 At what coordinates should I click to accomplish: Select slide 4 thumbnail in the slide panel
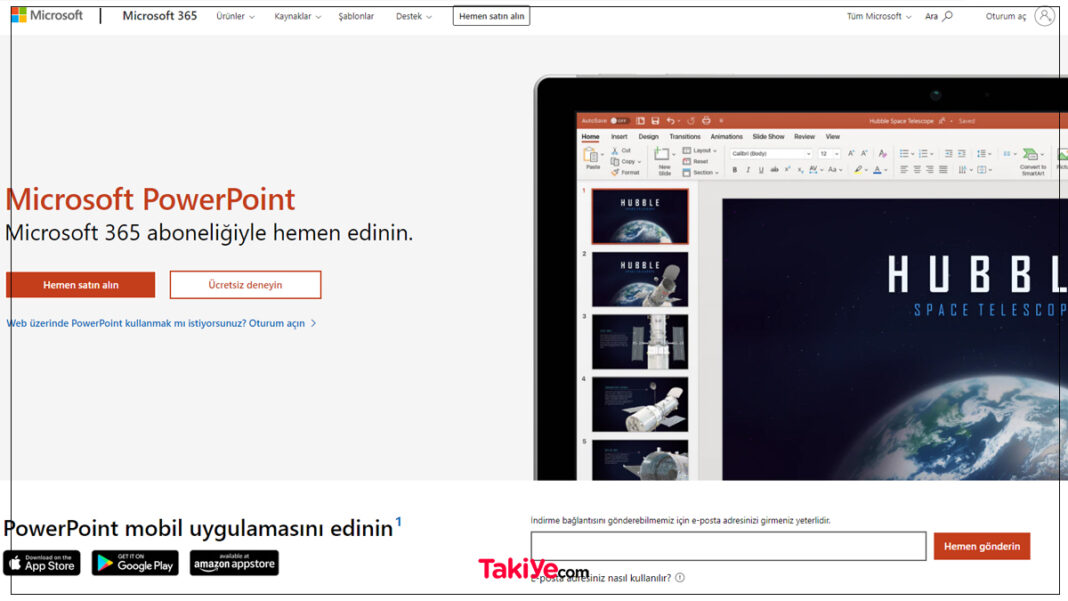640,404
